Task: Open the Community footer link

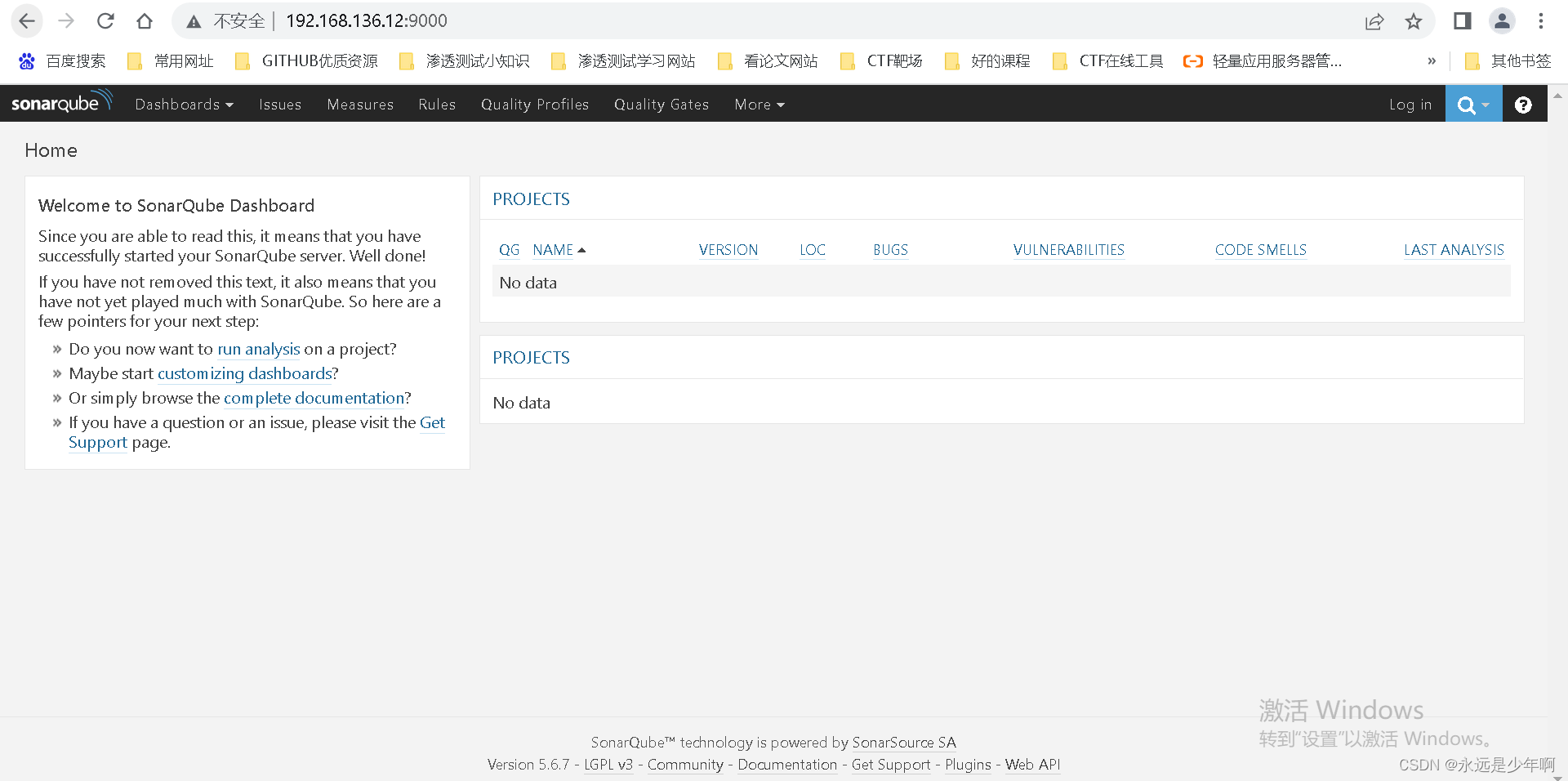Action: 685,765
